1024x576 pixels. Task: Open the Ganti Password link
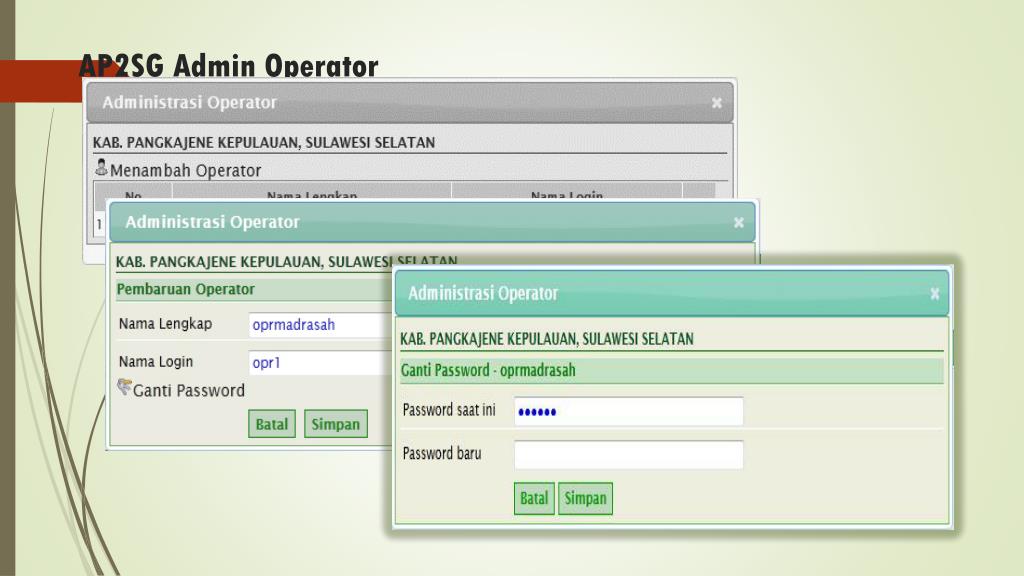(x=189, y=391)
